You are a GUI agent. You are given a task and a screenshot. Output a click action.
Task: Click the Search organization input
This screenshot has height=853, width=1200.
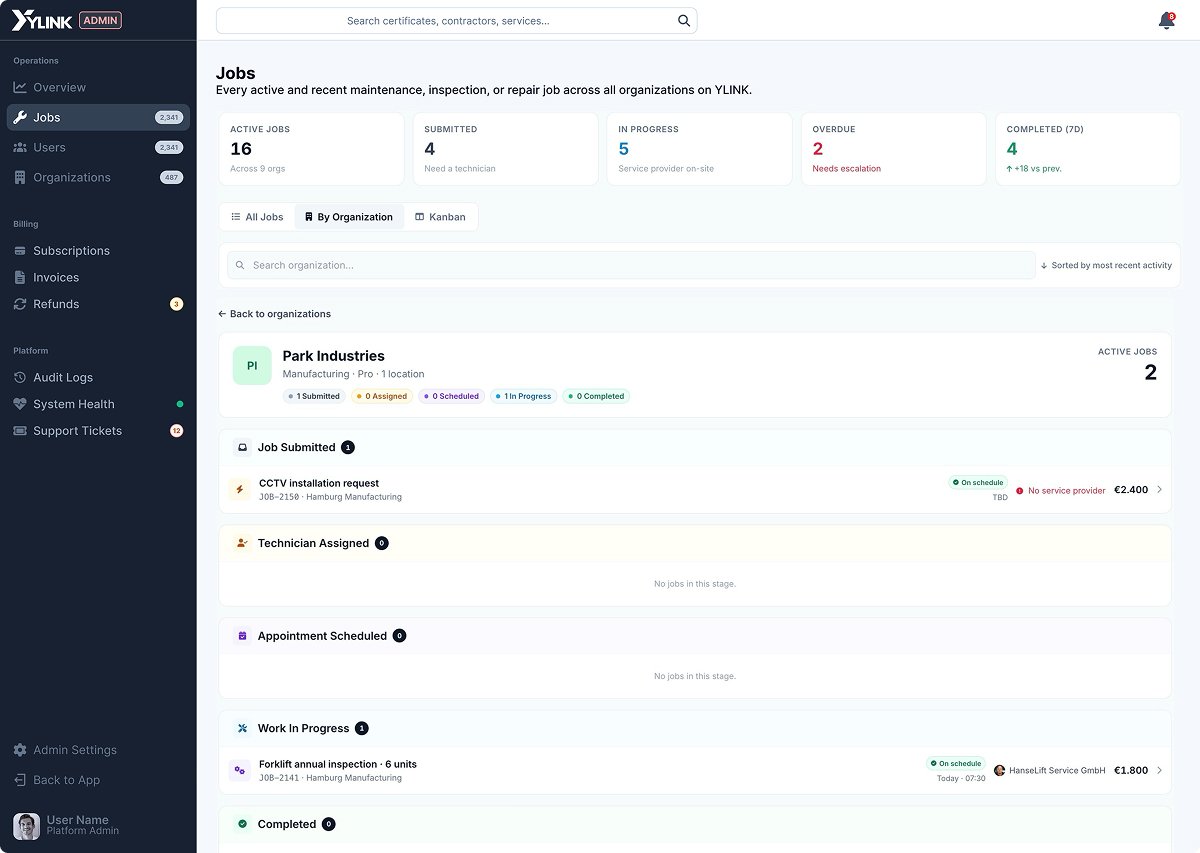(x=631, y=265)
